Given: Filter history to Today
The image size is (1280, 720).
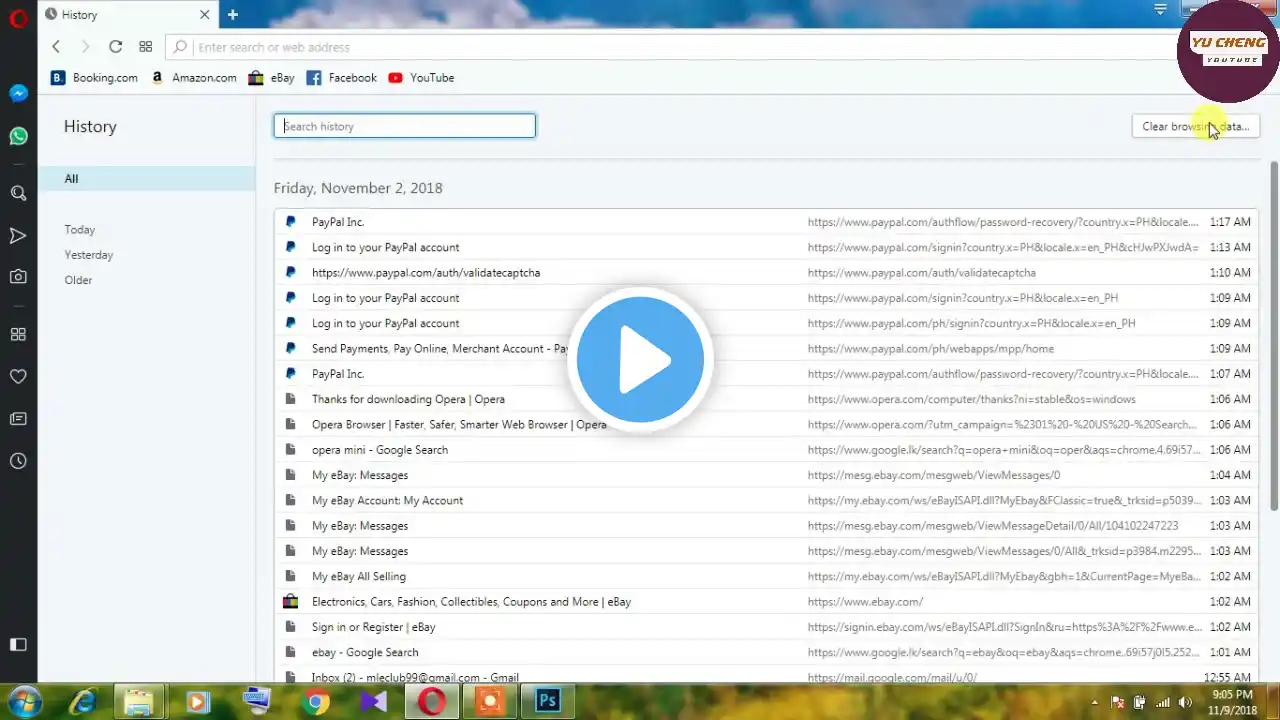Looking at the screenshot, I should 80,230.
